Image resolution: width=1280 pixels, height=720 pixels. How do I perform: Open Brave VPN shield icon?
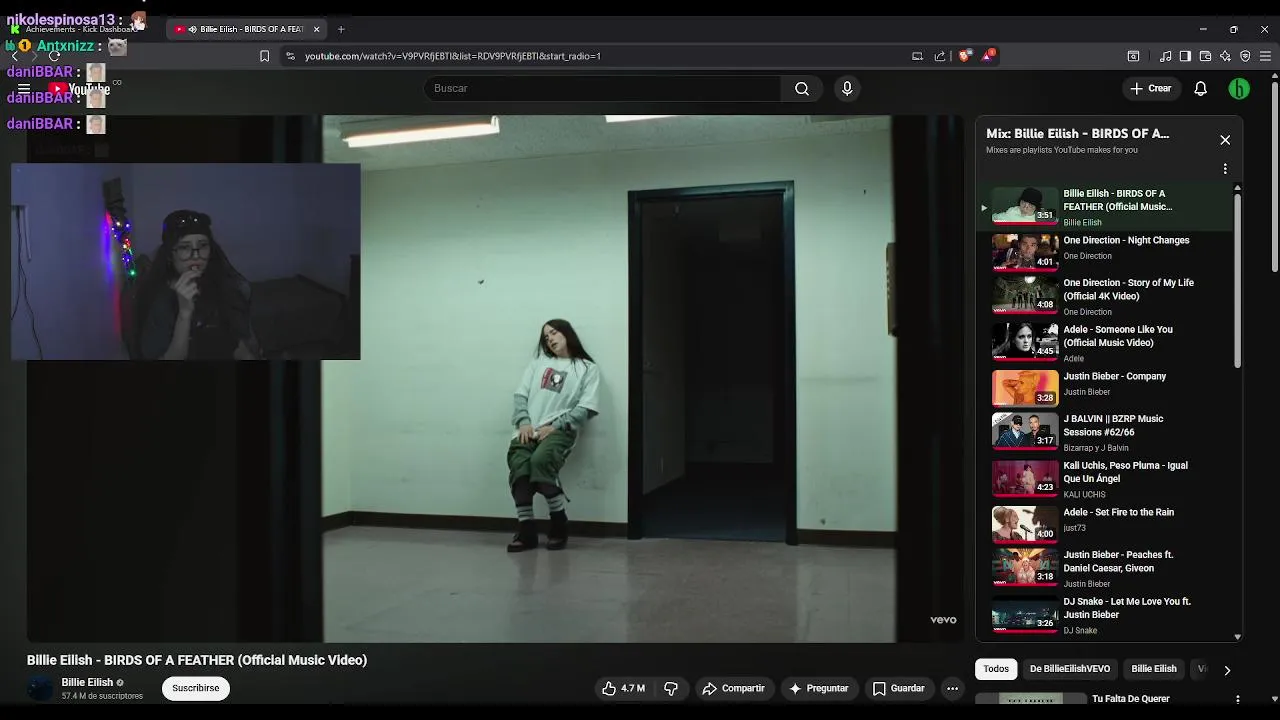1245,56
